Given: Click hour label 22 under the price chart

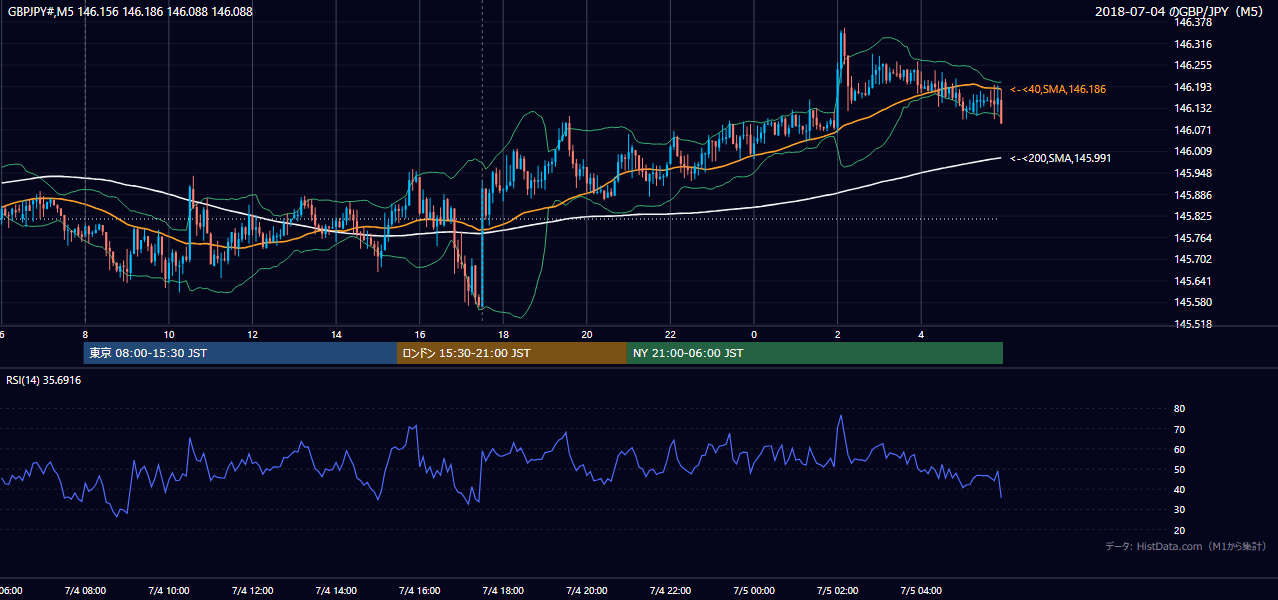Looking at the screenshot, I should pos(670,335).
